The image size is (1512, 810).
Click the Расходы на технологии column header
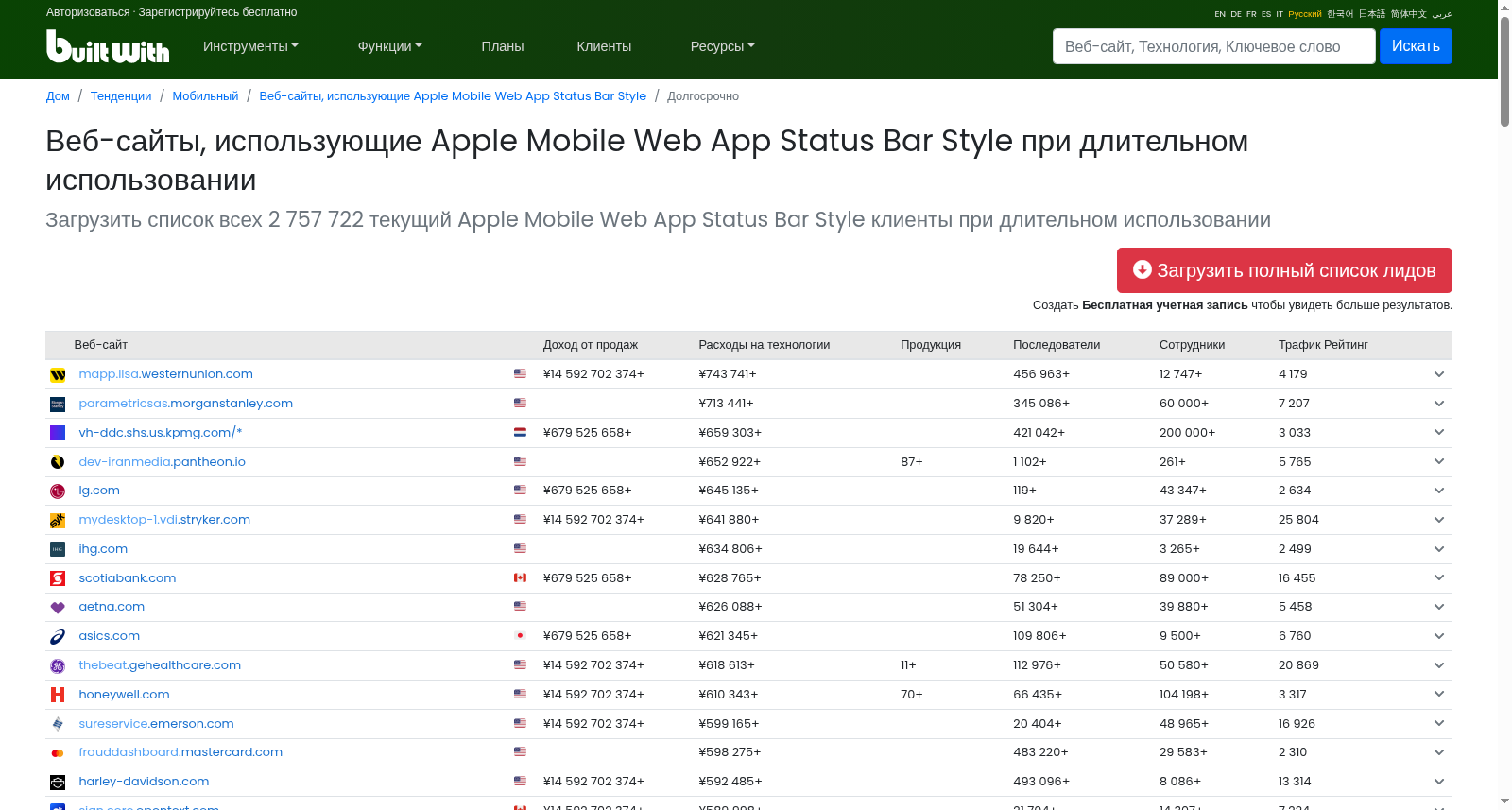click(x=764, y=345)
